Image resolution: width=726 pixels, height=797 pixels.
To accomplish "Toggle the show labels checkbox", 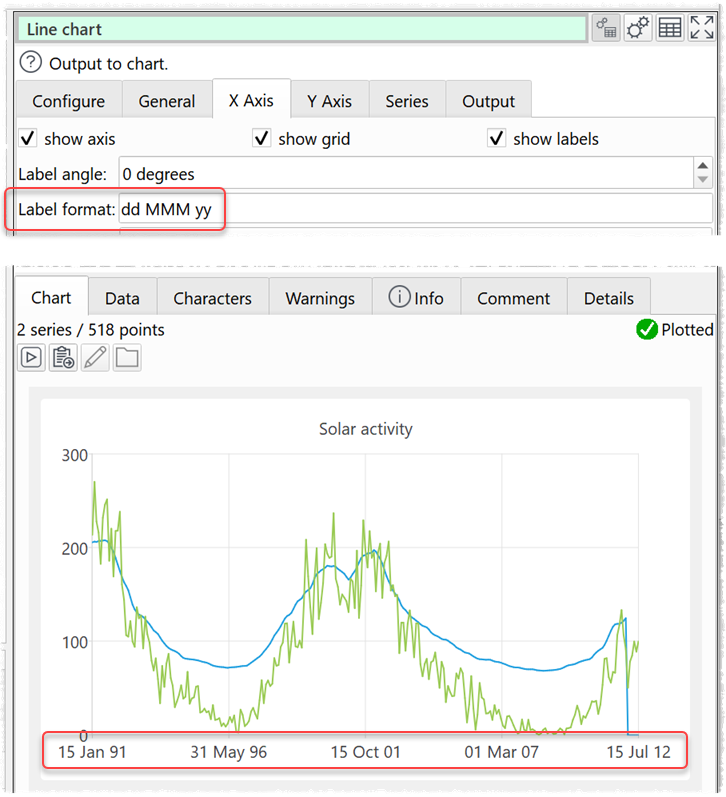I will click(496, 138).
